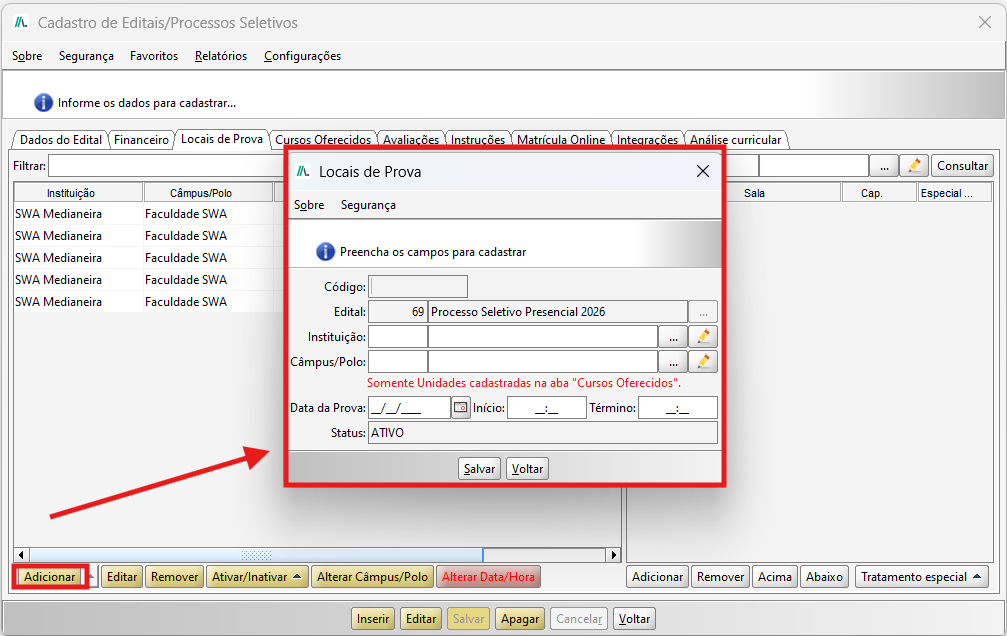Viewport: 1007px width, 636px height.
Task: Select the Locais de Prova tab
Action: tap(222, 139)
